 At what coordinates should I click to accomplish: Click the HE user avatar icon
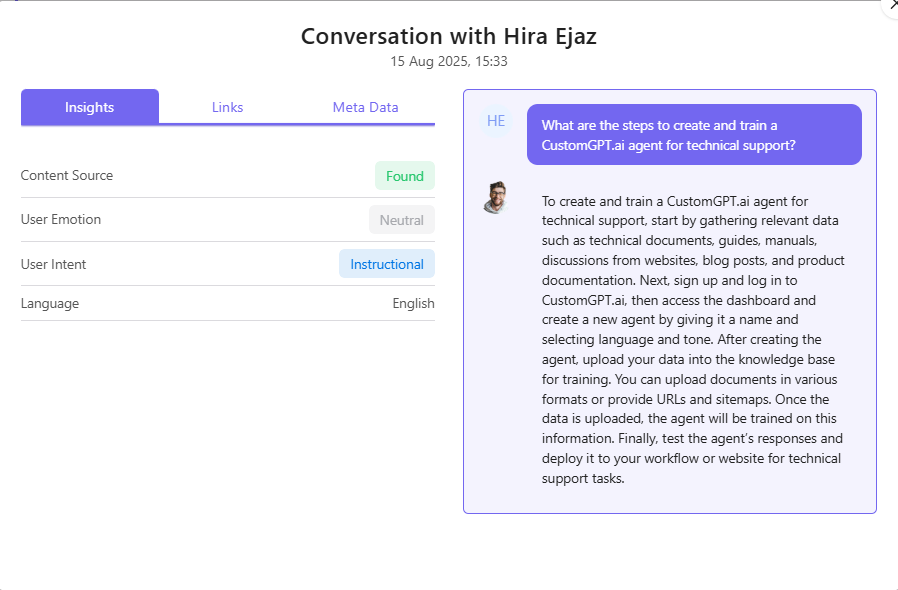496,121
